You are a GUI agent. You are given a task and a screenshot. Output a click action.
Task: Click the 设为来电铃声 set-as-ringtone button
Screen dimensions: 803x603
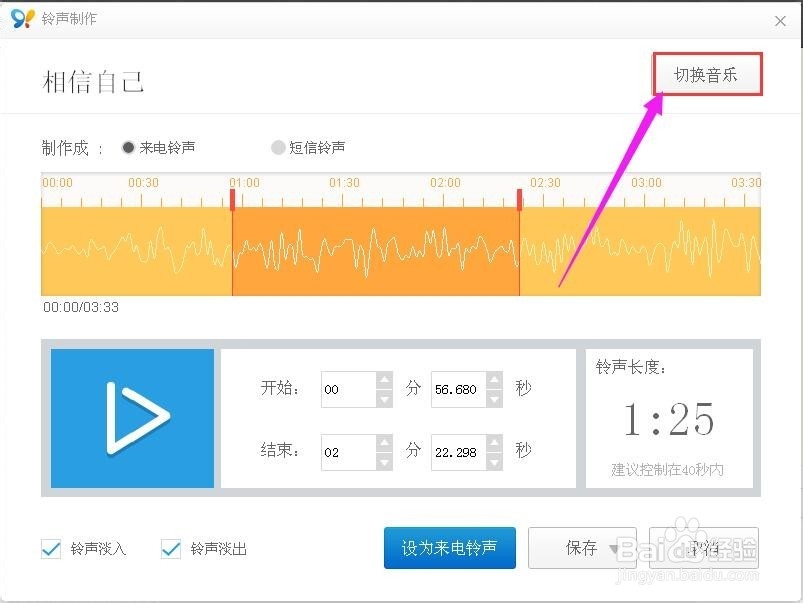coord(449,548)
